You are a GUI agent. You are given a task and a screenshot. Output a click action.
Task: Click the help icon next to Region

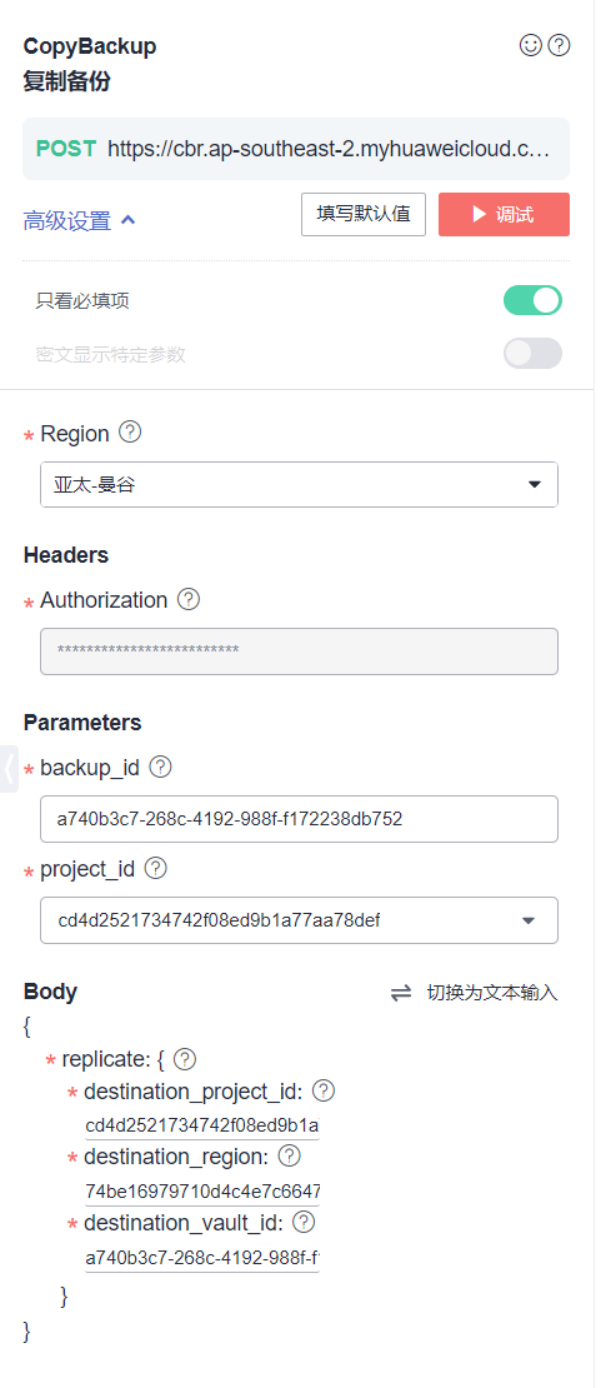[x=130, y=432]
